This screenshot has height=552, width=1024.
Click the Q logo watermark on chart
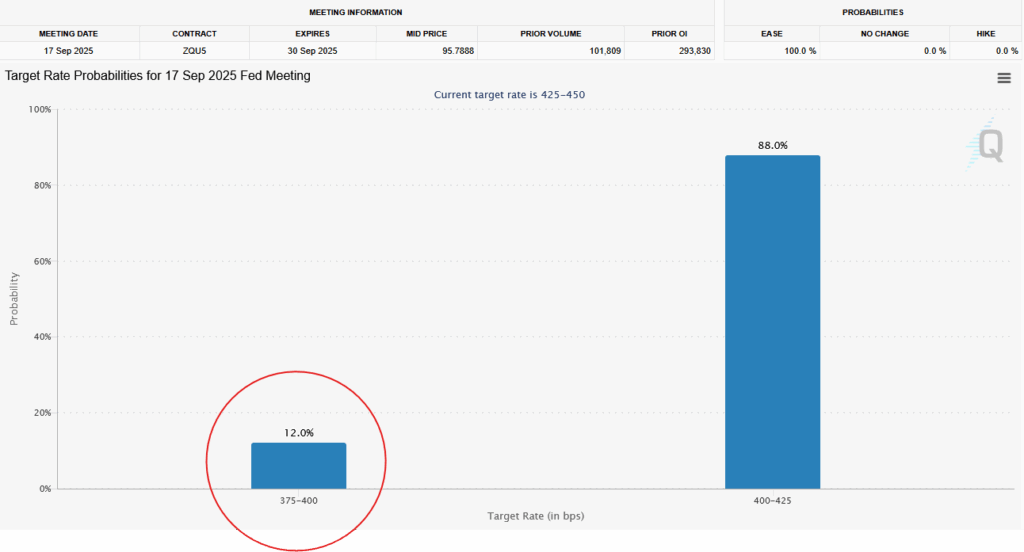tap(988, 145)
